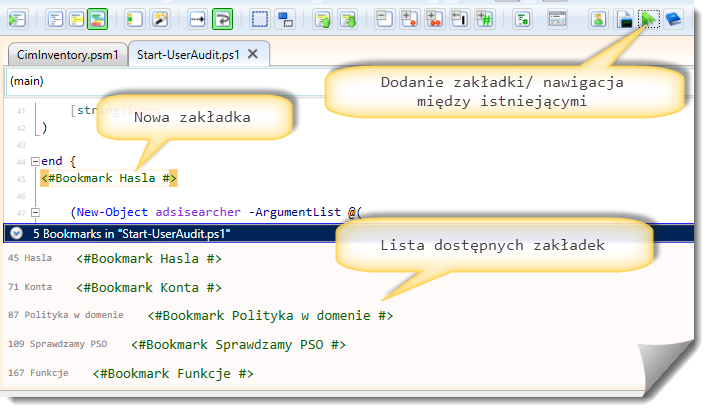709x412 pixels.
Task: Go to the Konta bookmark at line 71
Action: pos(149,288)
